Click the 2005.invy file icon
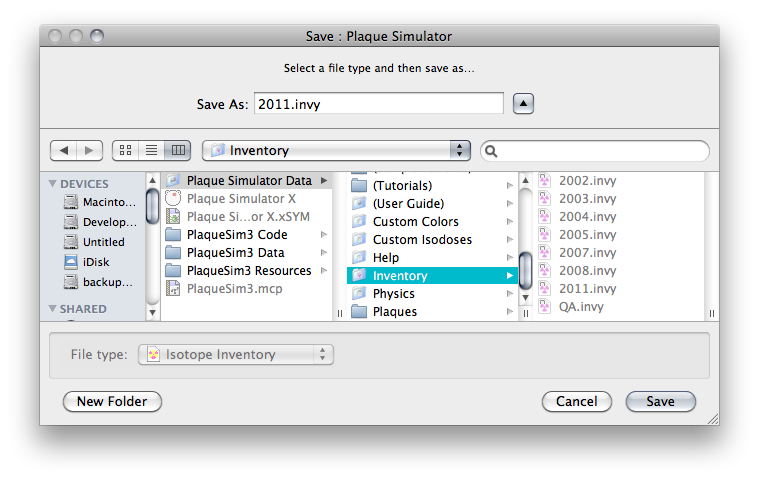This screenshot has height=480, width=759. click(x=545, y=235)
